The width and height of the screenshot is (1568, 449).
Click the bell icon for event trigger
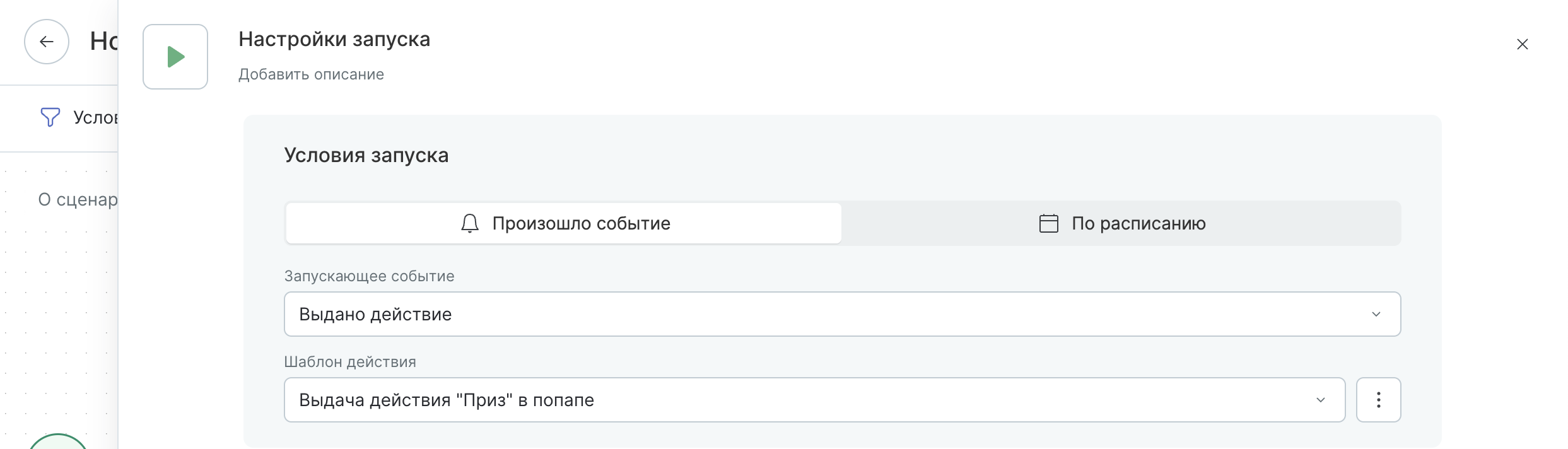(470, 223)
